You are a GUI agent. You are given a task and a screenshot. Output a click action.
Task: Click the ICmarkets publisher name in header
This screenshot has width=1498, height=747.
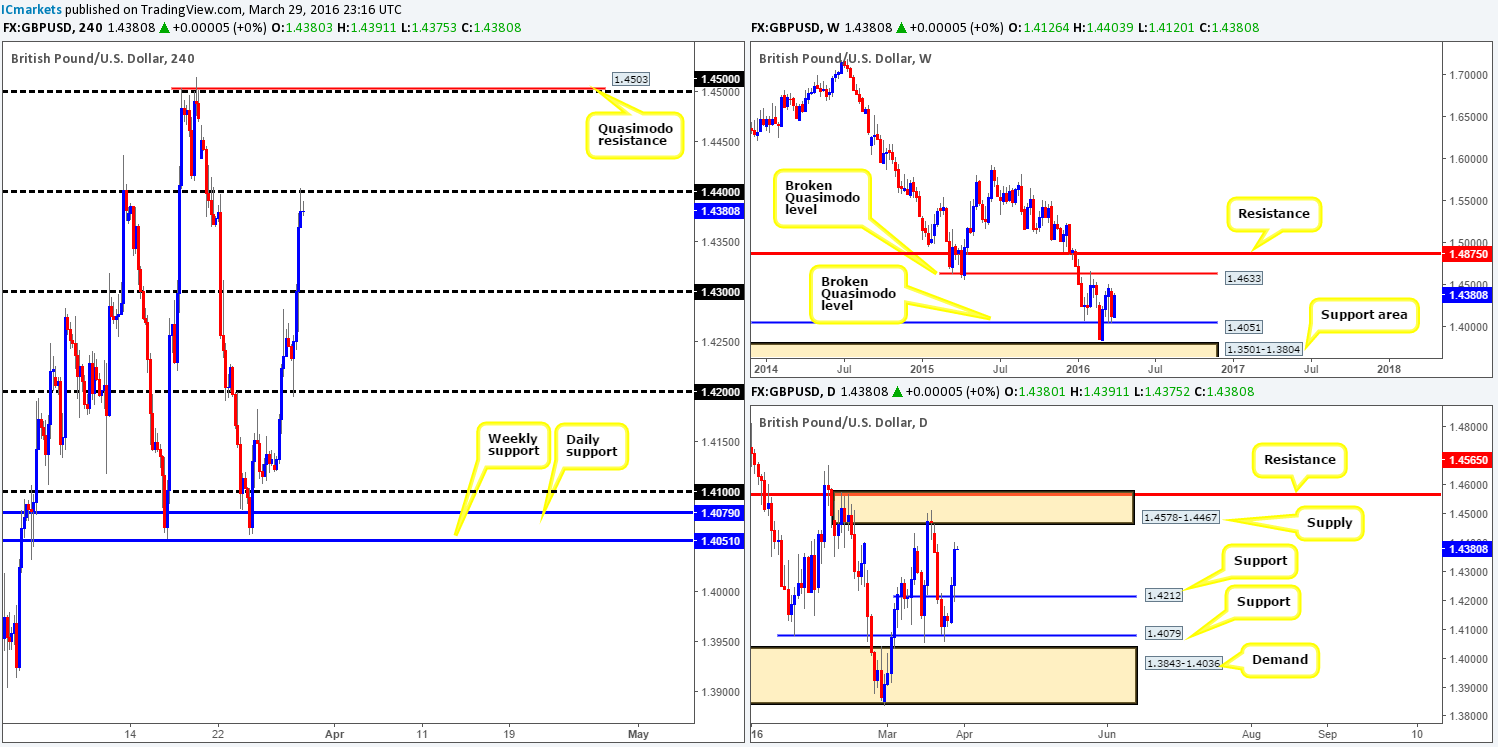(x=31, y=9)
